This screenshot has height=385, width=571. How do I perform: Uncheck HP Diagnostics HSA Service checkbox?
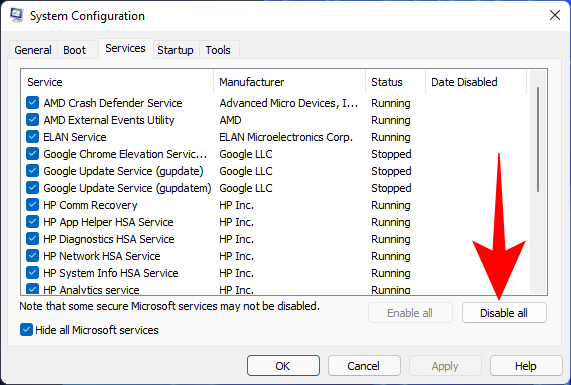32,239
